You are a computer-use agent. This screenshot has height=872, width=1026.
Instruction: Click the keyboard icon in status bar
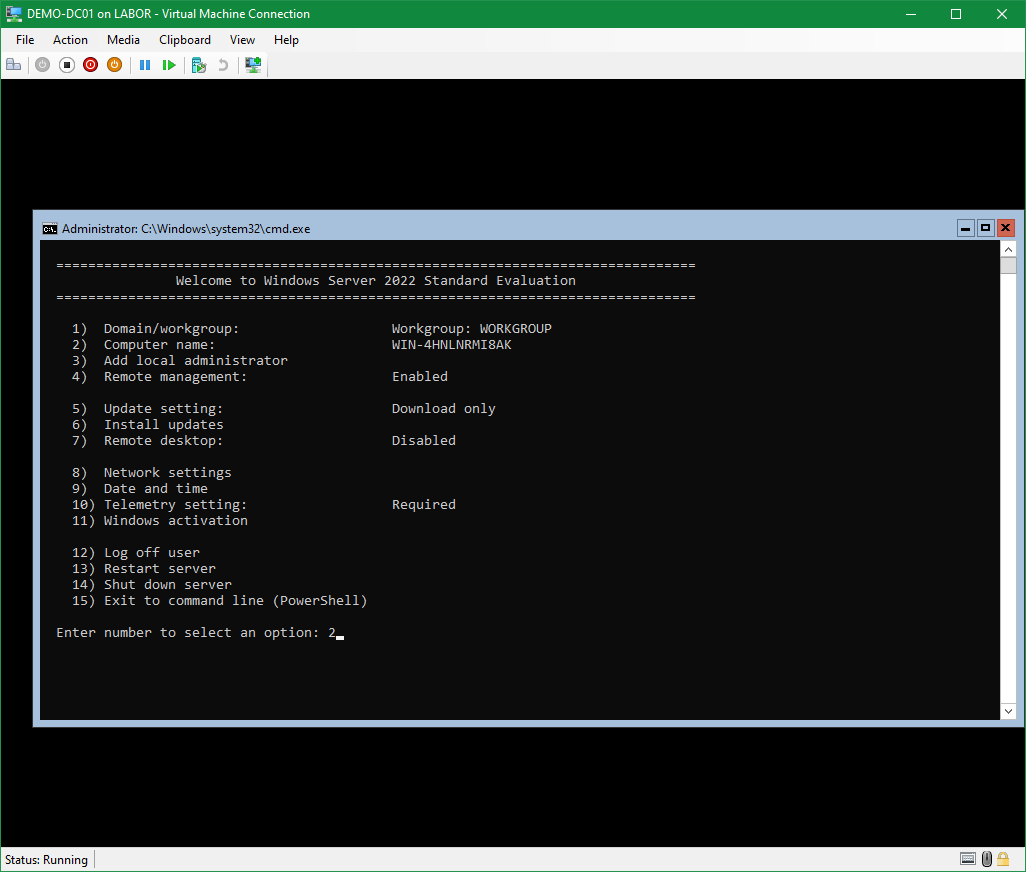tap(968, 859)
